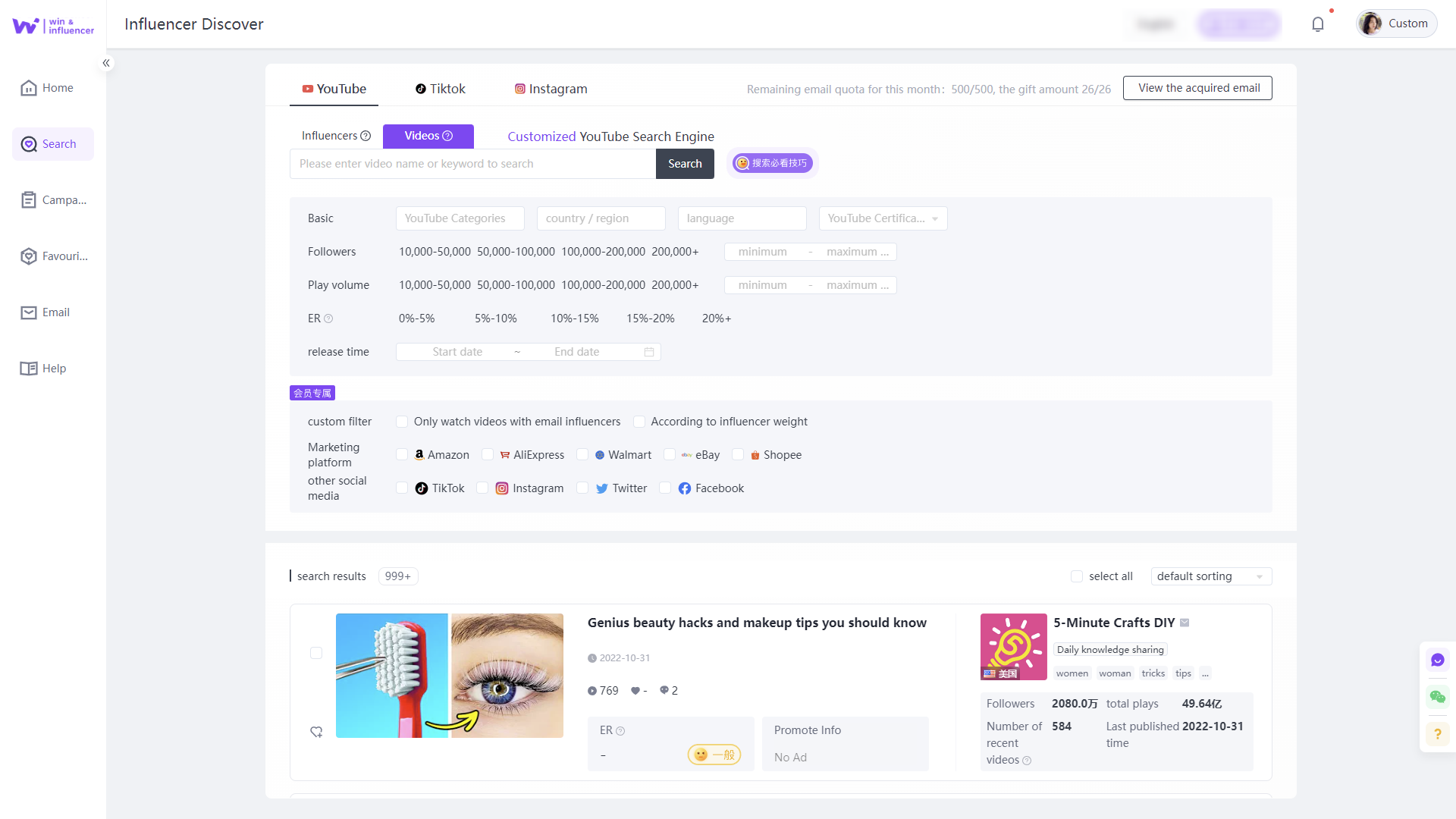The width and height of the screenshot is (1456, 819).
Task: Click the green WeChat floating icon
Action: (1437, 697)
